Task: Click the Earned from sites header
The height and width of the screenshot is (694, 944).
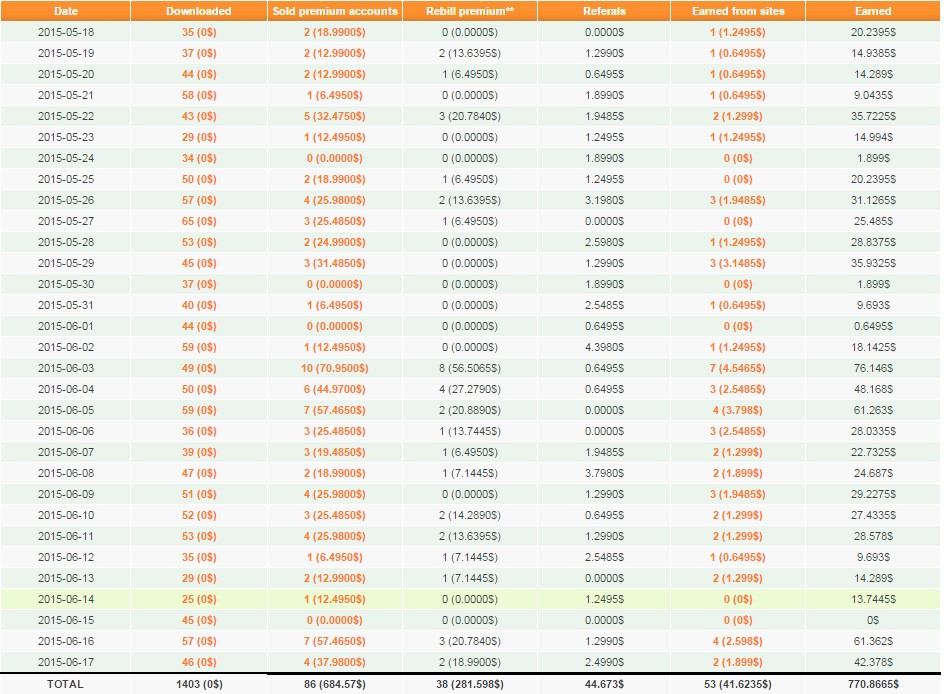Action: click(738, 11)
